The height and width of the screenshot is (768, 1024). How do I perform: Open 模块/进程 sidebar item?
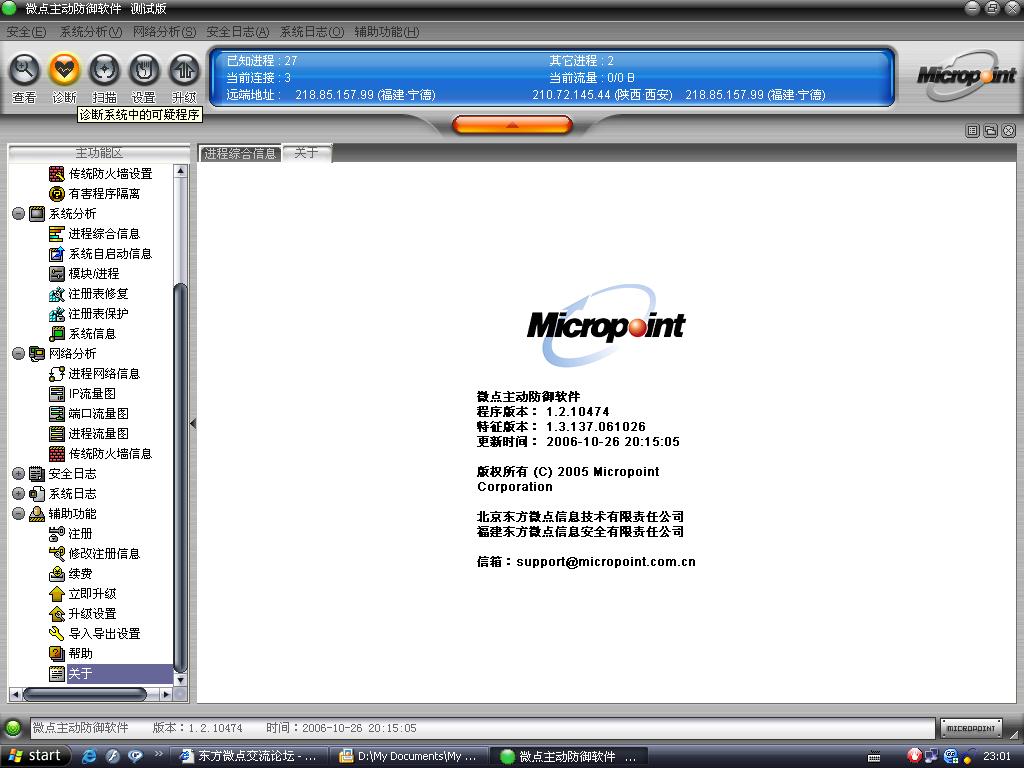point(84,274)
